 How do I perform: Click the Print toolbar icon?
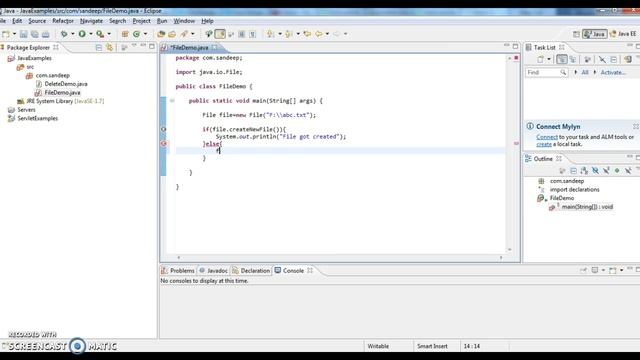coord(46,34)
